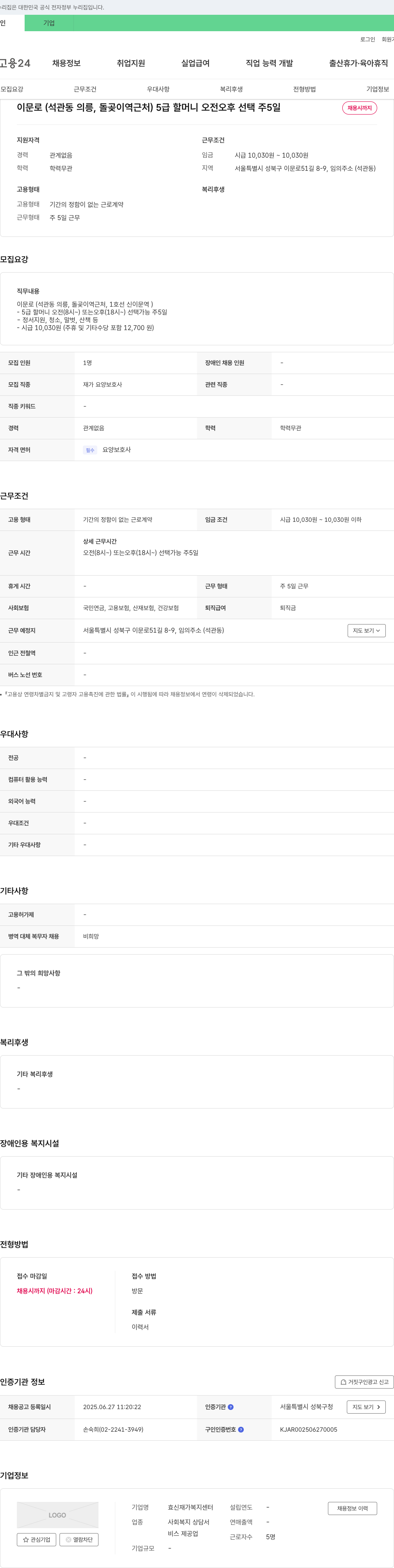Click 국민연금, 고용보험, 산재보험, 건강보험 text

pos(131,608)
